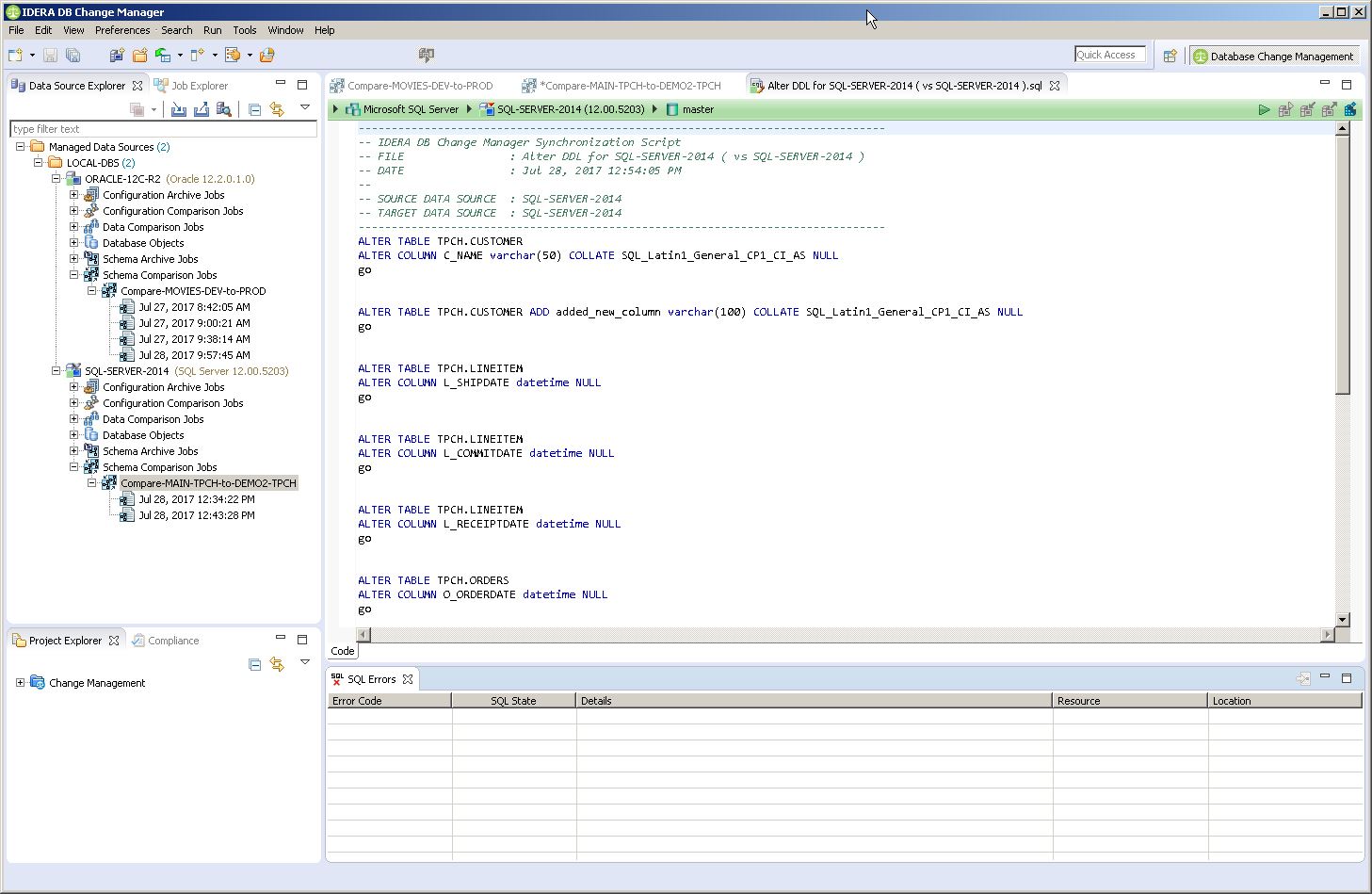Open the Preferences menu
This screenshot has height=894, width=1372.
point(122,30)
